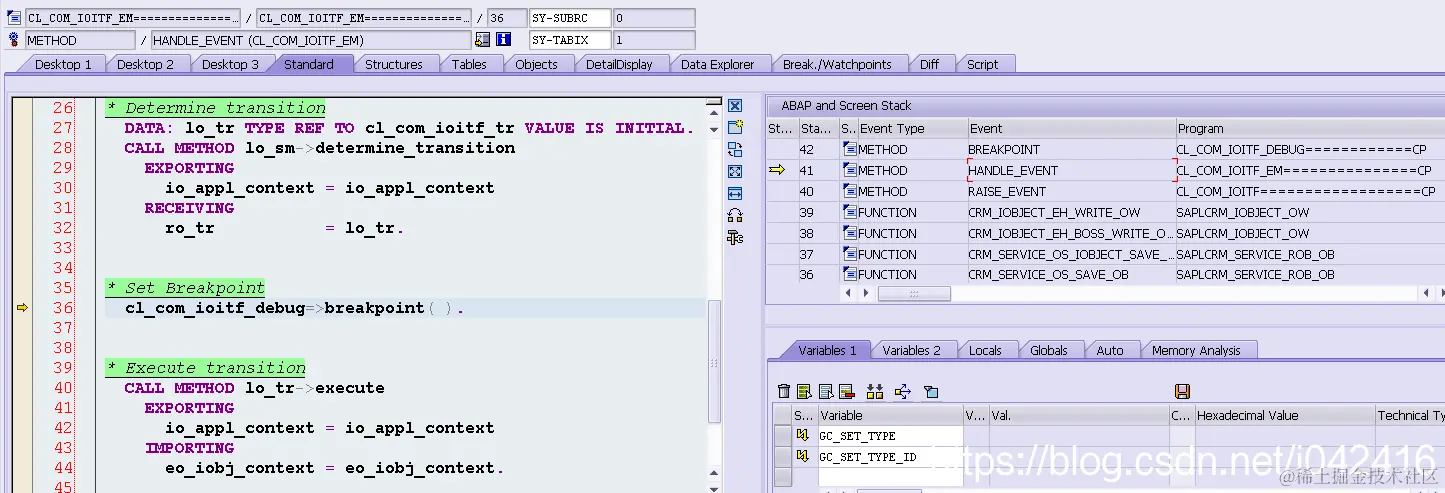Click the variable-row icon with the red bar
1445x493 pixels.
[846, 391]
